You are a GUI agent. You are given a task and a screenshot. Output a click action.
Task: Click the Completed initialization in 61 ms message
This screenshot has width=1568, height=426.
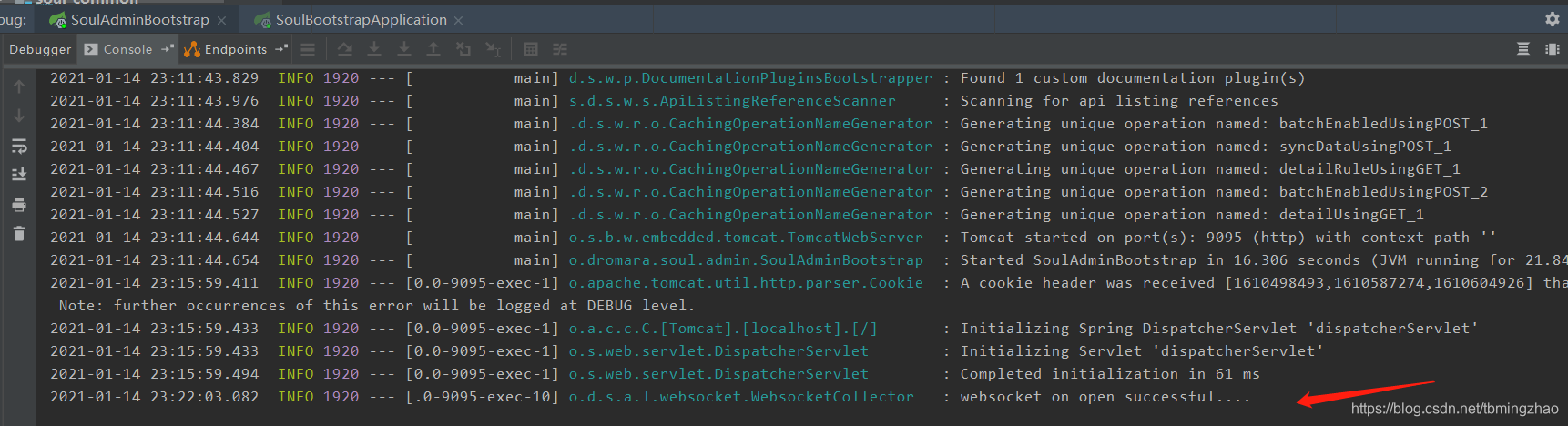point(1110,374)
